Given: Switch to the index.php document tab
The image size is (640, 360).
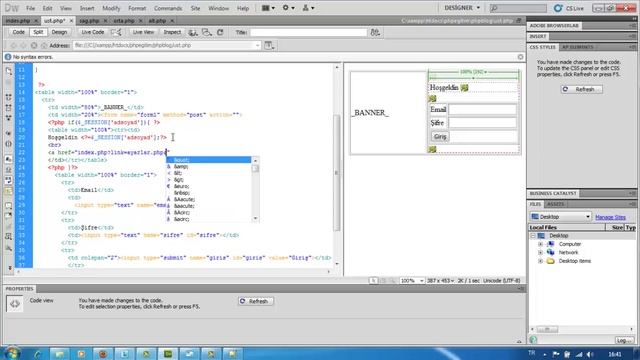Looking at the screenshot, I should pyautogui.click(x=18, y=20).
